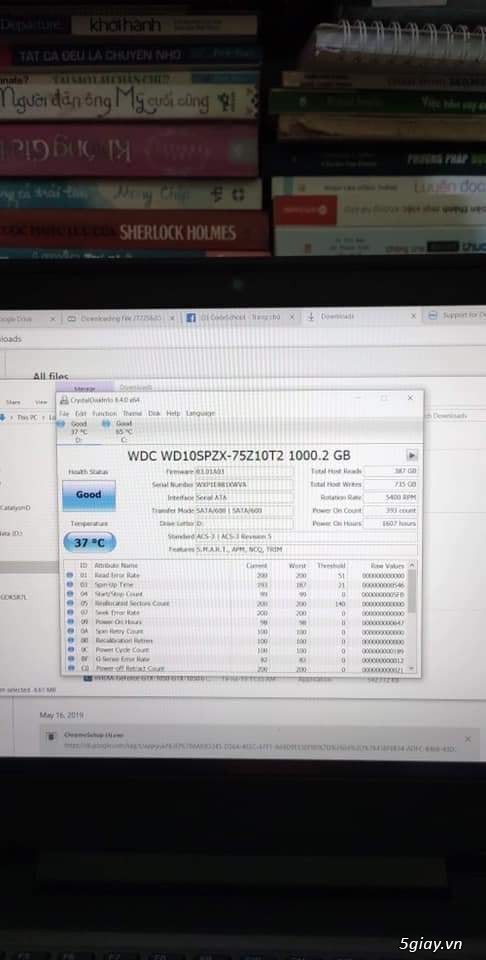Viewport: 486px width, 960px height.
Task: Click the Drive Letter D: field
Action: click(243, 523)
